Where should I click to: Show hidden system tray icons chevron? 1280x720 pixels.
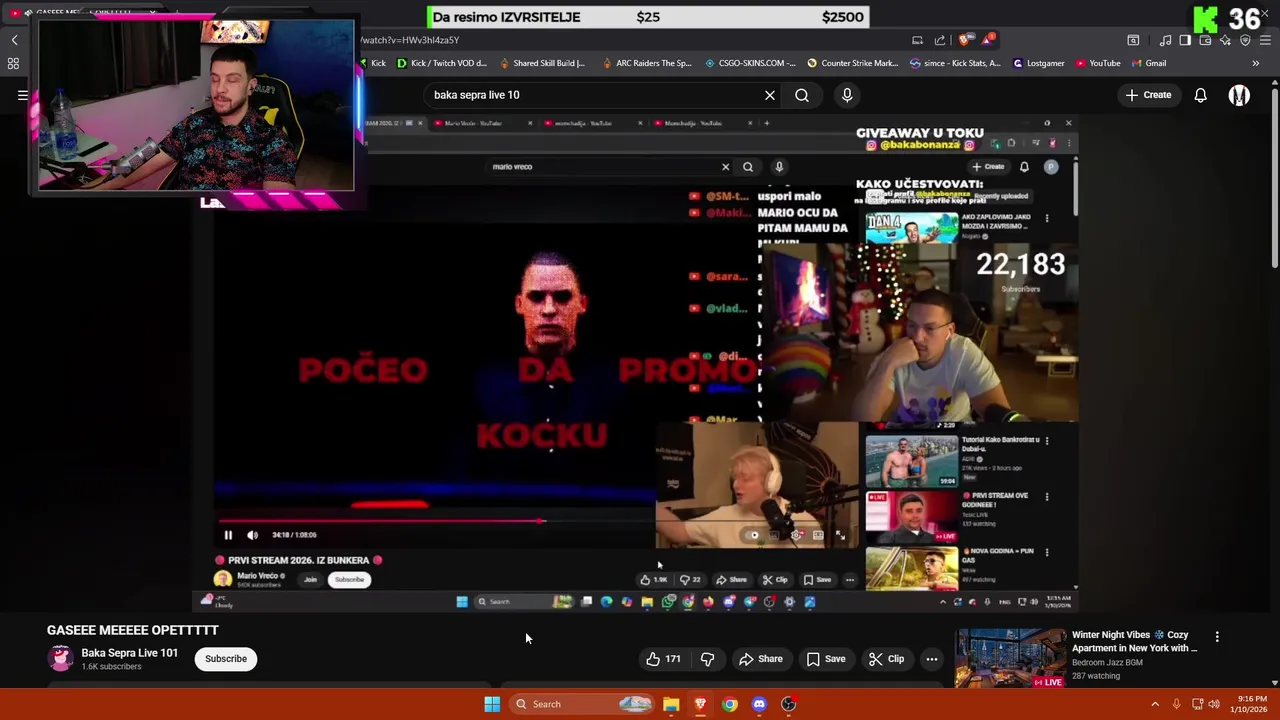tap(1155, 704)
